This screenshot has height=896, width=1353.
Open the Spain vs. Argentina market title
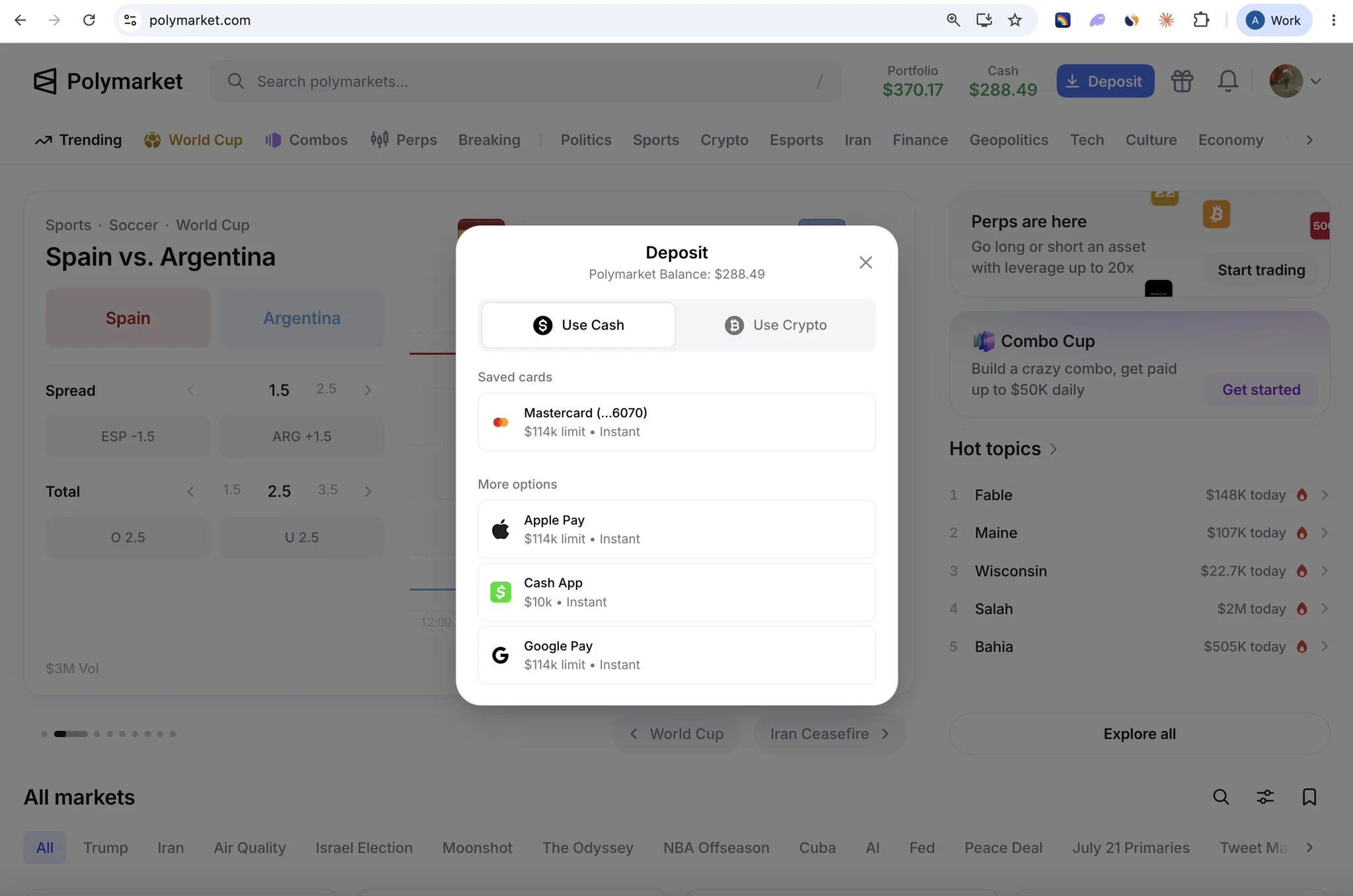[161, 257]
